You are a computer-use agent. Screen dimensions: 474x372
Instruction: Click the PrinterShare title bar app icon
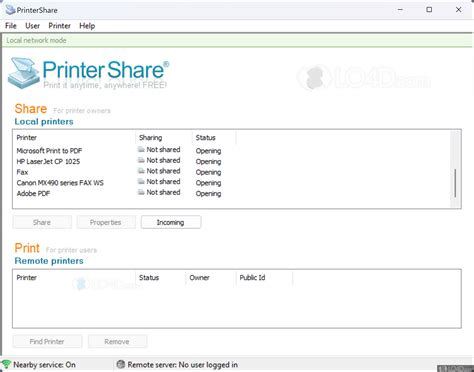(10, 10)
